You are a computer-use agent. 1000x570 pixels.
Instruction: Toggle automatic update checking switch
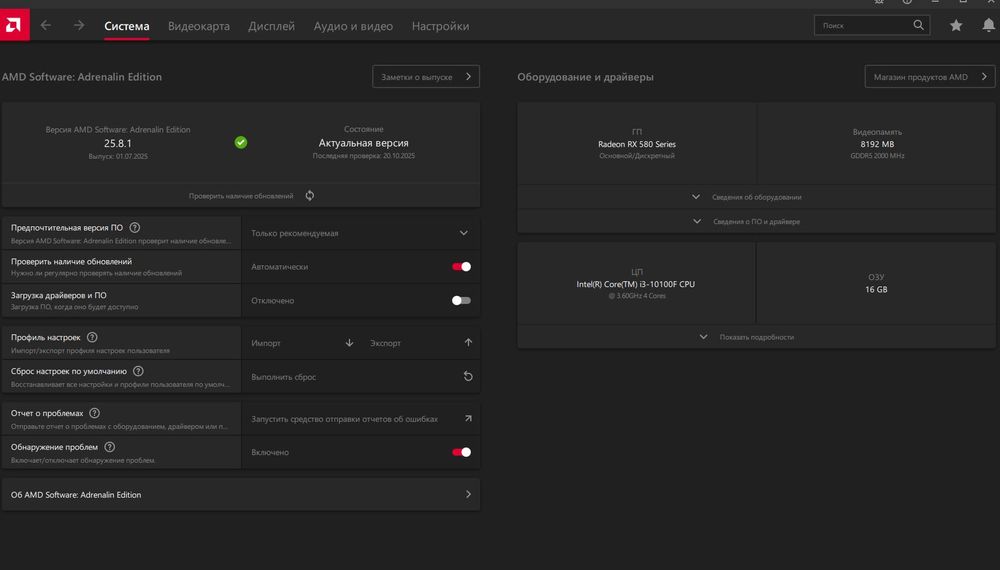click(x=461, y=267)
